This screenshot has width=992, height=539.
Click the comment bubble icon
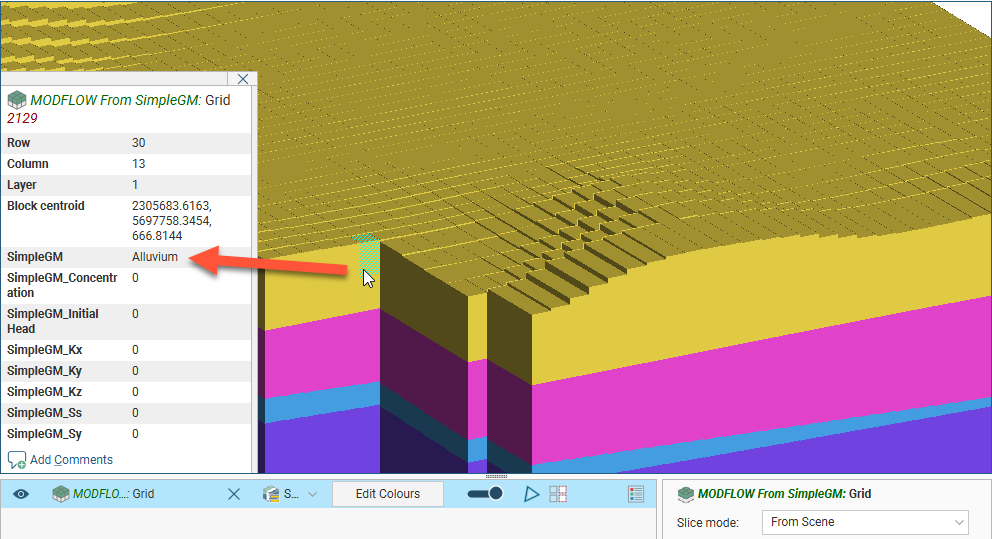17,460
